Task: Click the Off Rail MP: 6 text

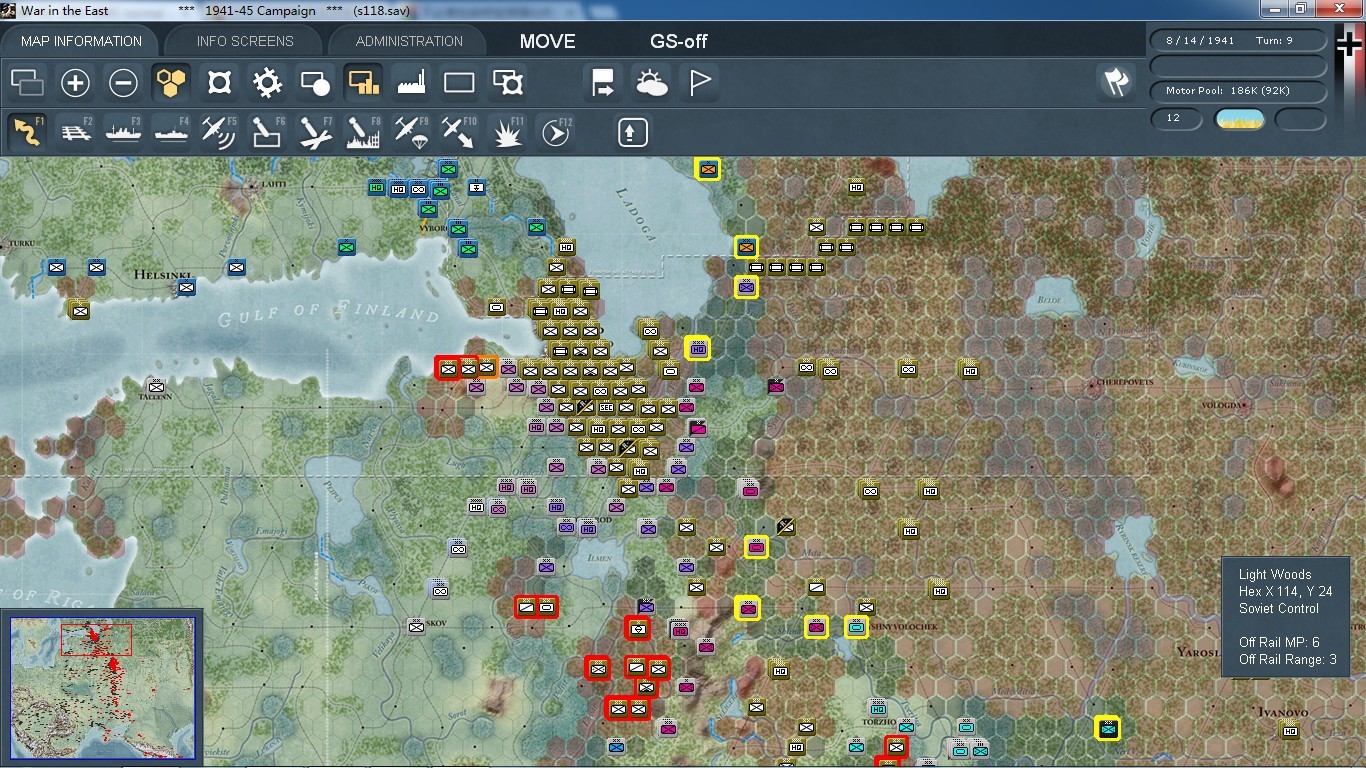Action: point(1279,642)
